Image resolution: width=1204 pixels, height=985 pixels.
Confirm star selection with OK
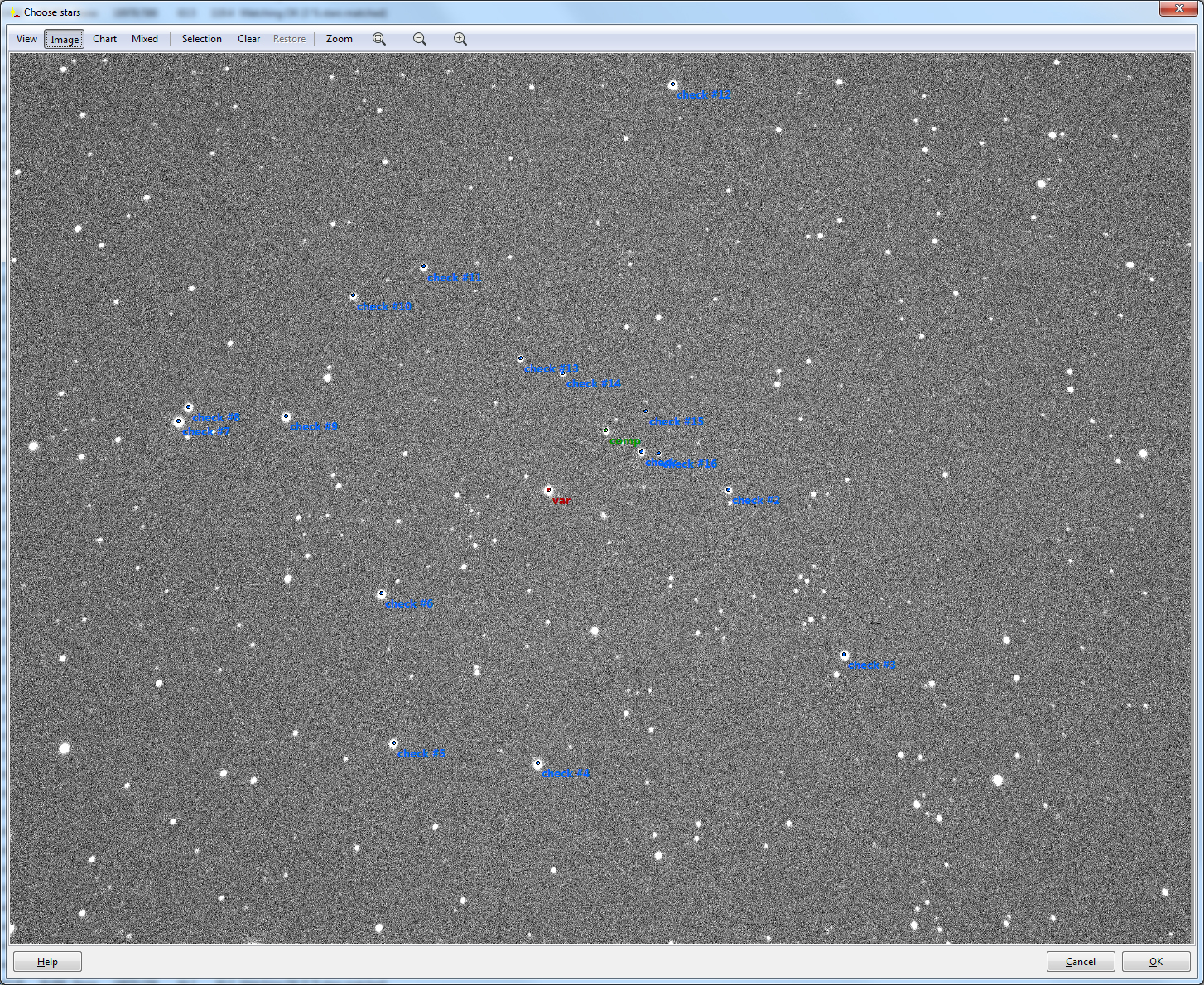[x=1155, y=962]
